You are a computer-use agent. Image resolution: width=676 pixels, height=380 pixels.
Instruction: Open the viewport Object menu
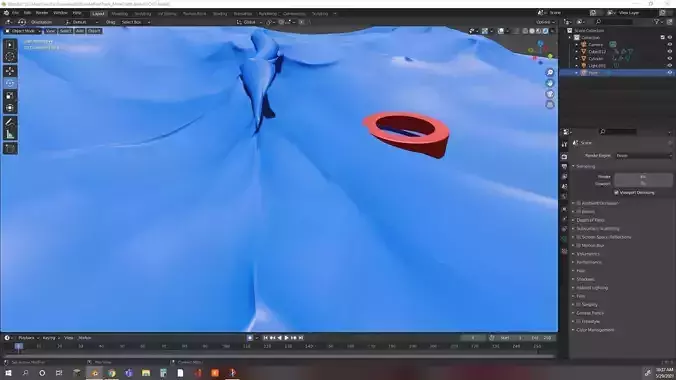coord(94,31)
